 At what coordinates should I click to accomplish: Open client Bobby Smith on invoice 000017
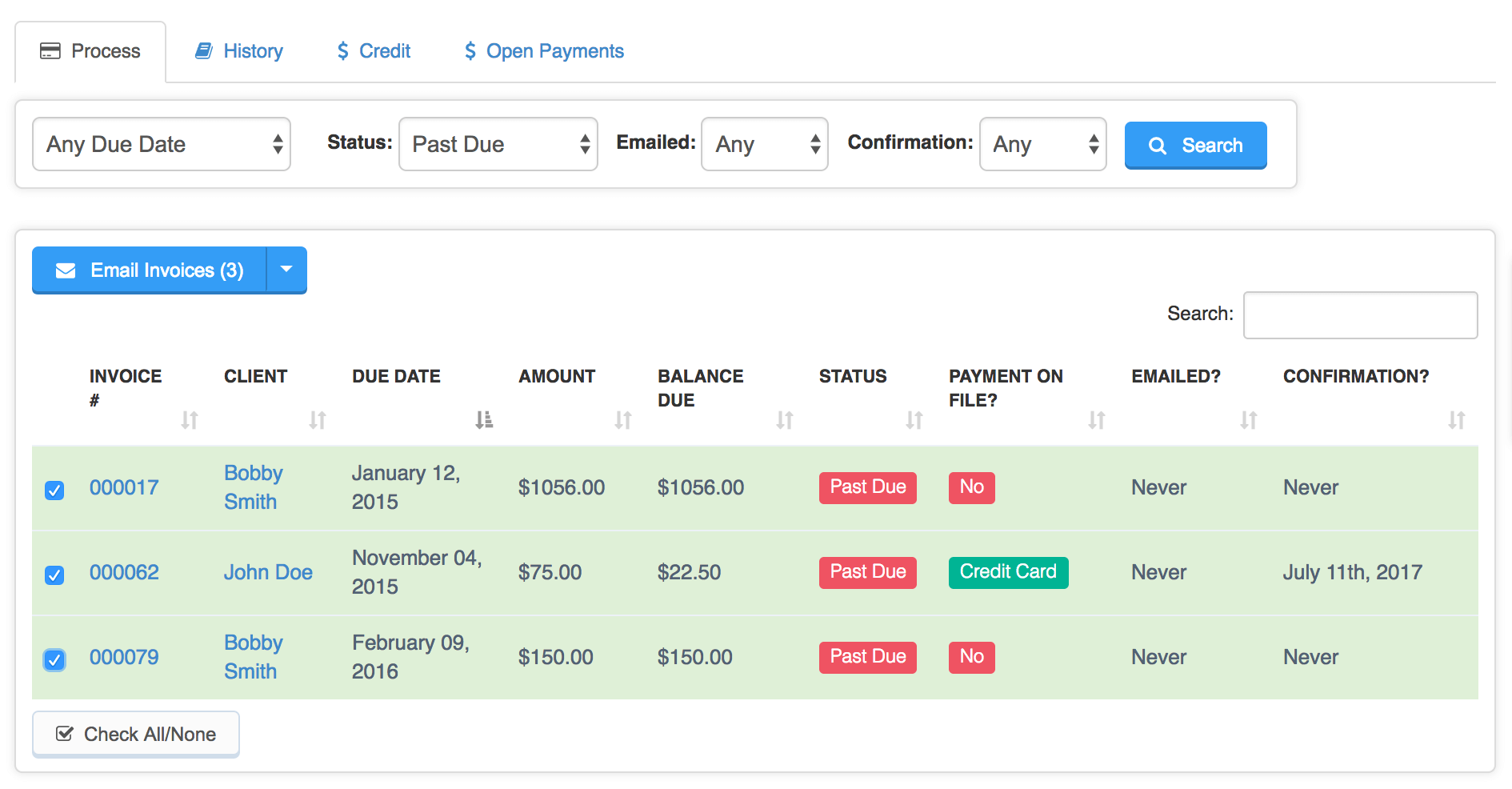coord(254,487)
